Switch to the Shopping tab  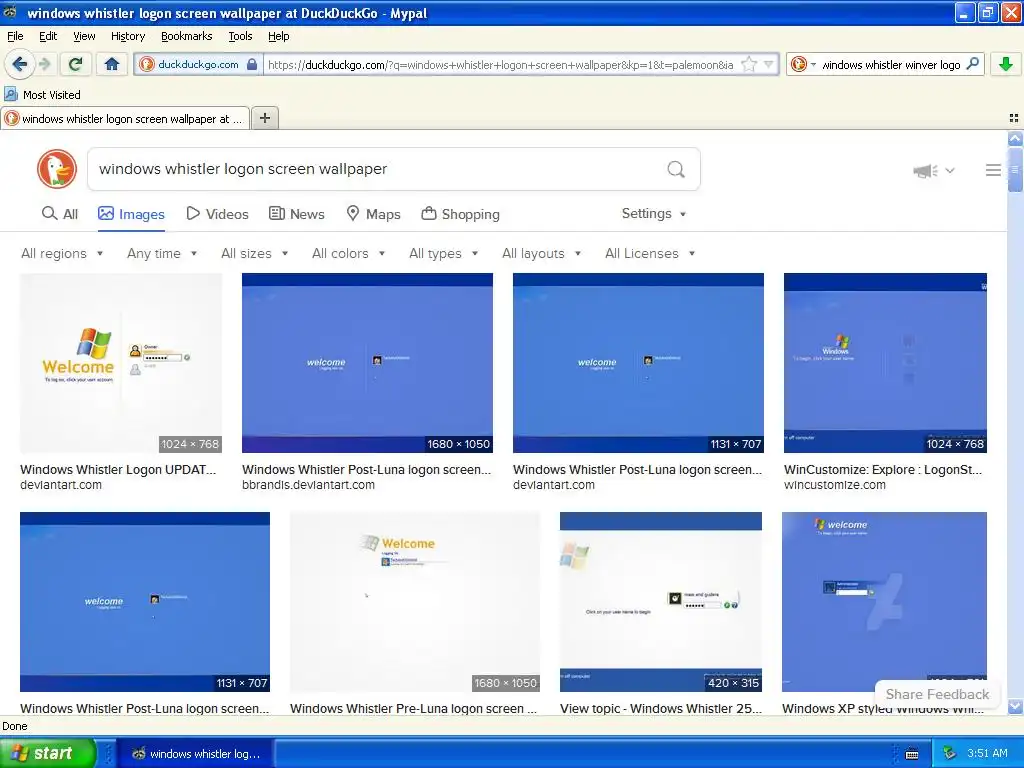click(460, 214)
